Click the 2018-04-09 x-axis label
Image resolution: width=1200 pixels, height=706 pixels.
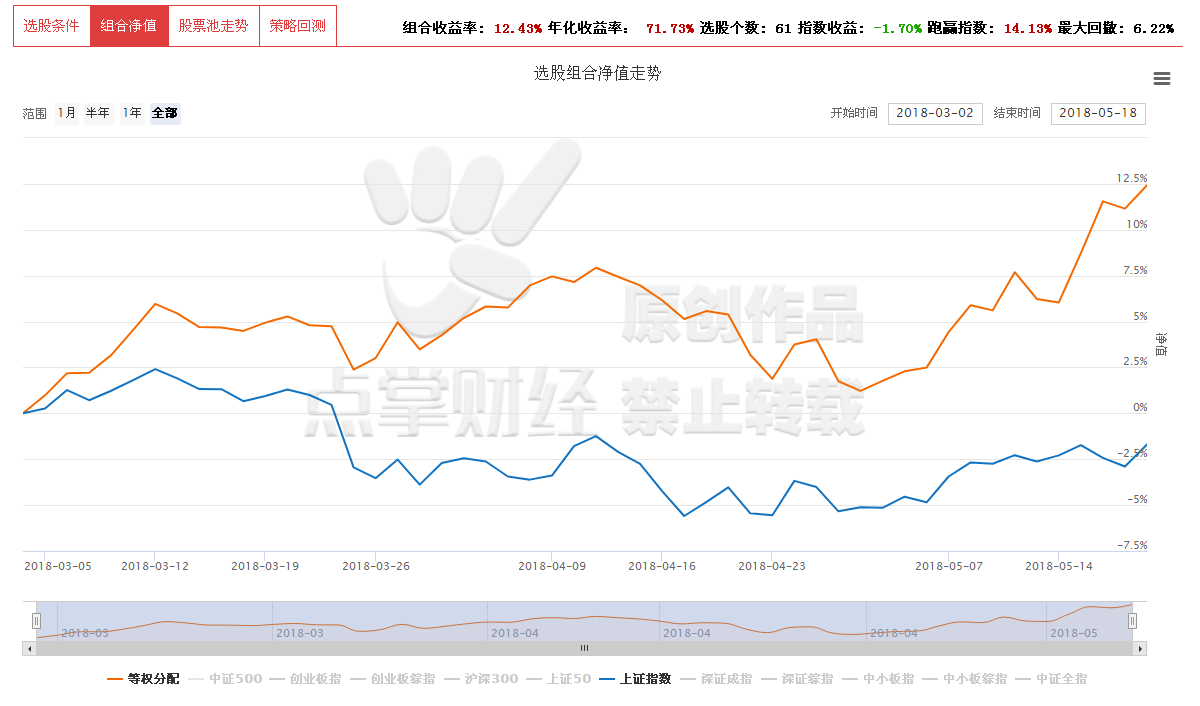552,566
